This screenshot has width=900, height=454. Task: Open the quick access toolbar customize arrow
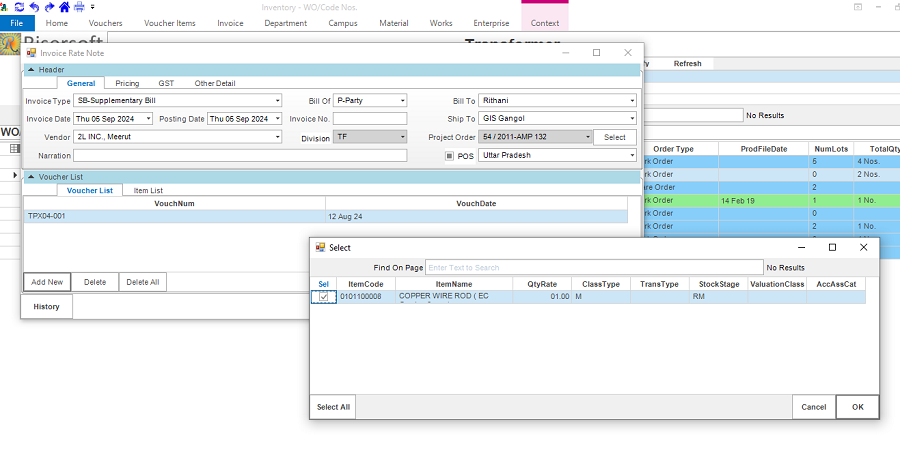point(92,7)
